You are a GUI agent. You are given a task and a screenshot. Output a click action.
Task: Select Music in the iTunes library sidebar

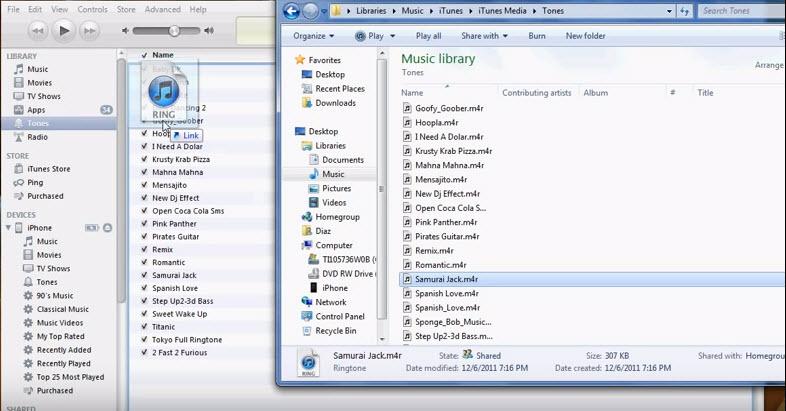[x=38, y=69]
